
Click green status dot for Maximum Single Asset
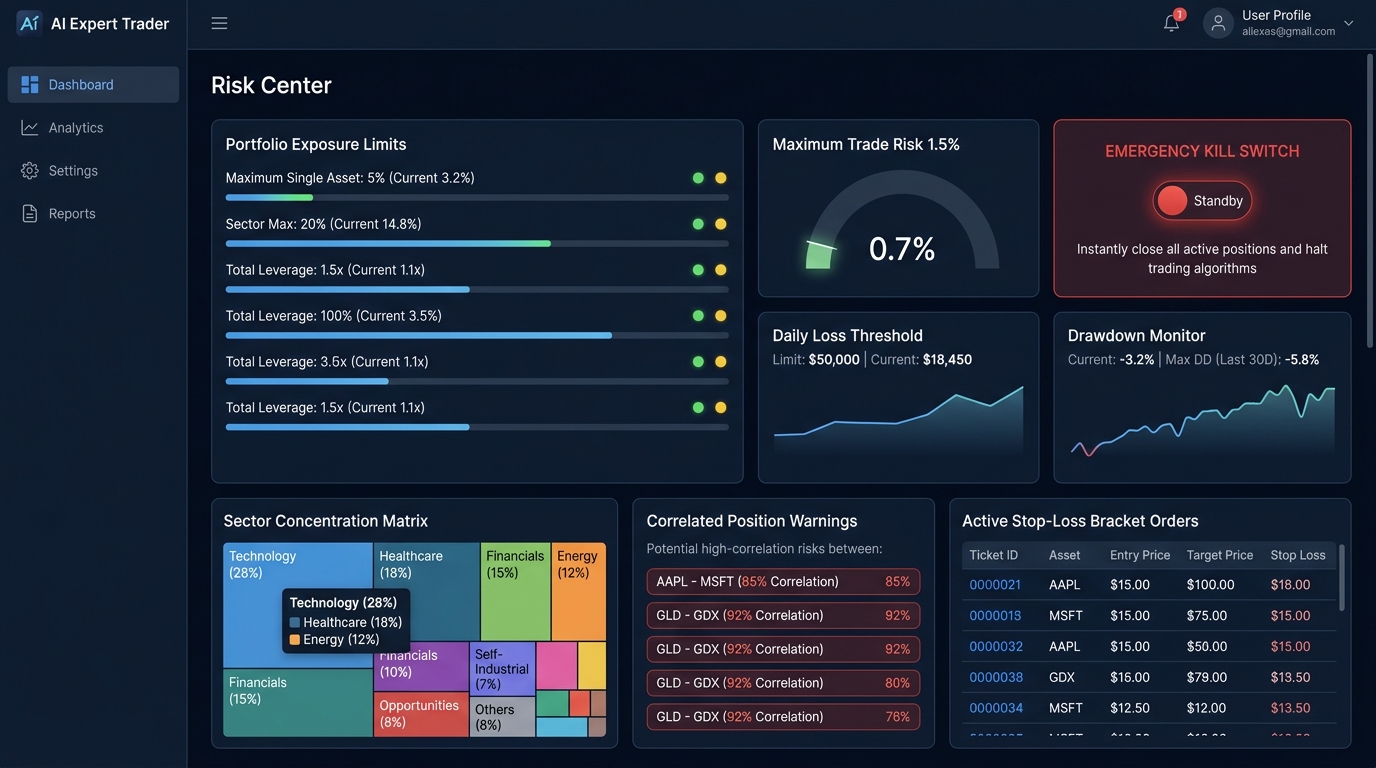pos(698,178)
